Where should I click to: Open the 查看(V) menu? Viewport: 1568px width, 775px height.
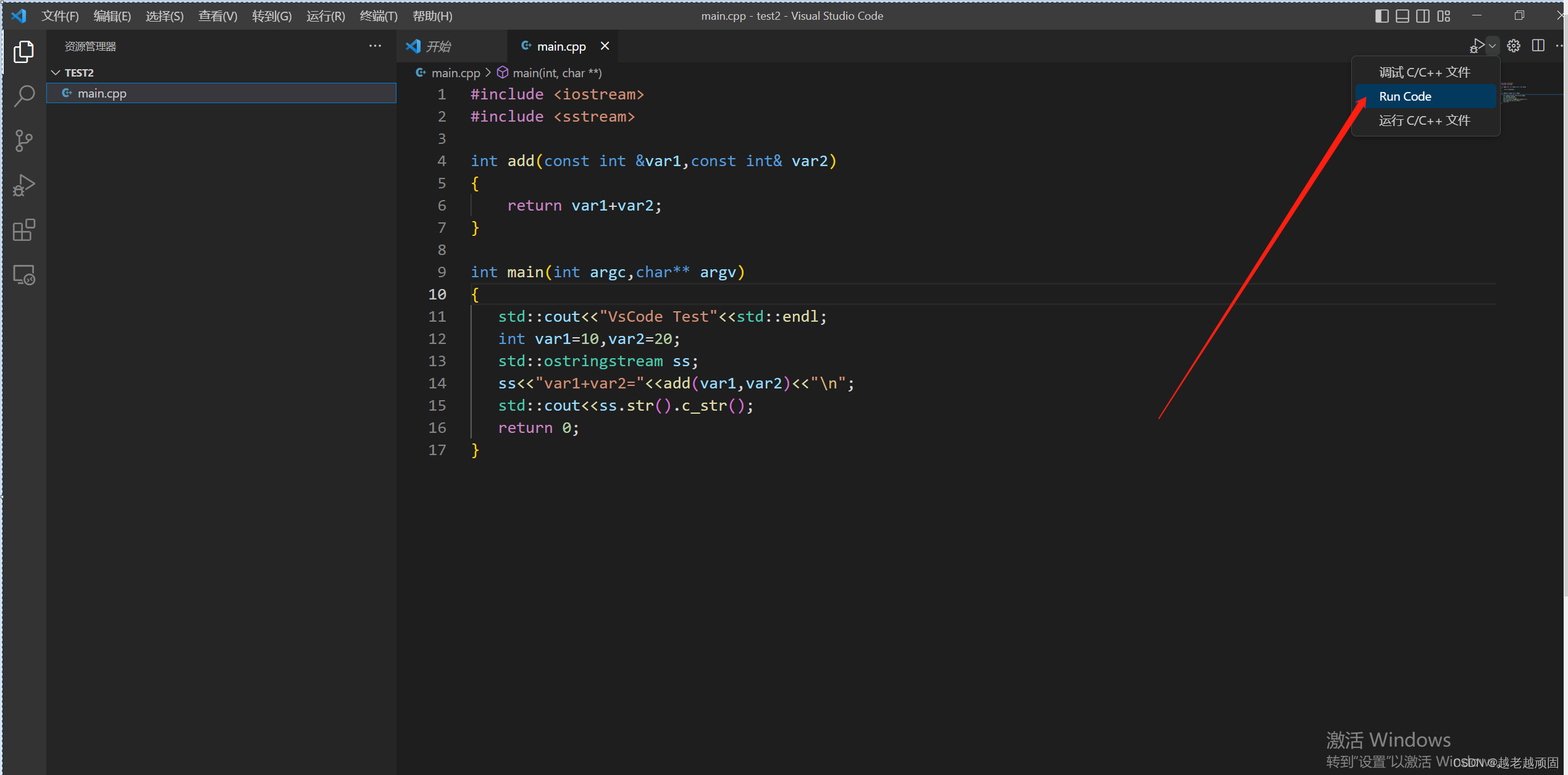(217, 16)
